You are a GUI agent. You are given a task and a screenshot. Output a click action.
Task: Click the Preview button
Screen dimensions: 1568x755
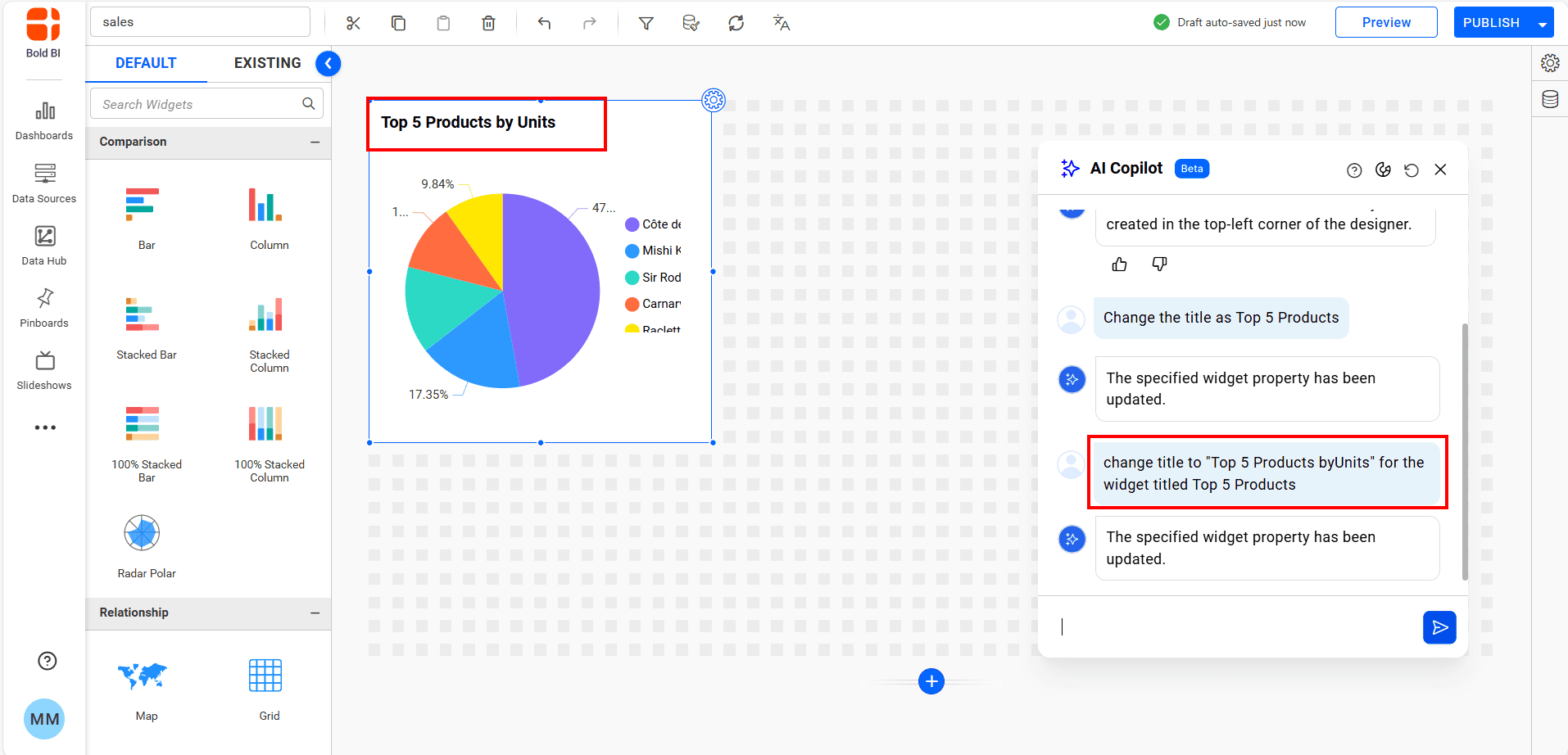(x=1386, y=22)
